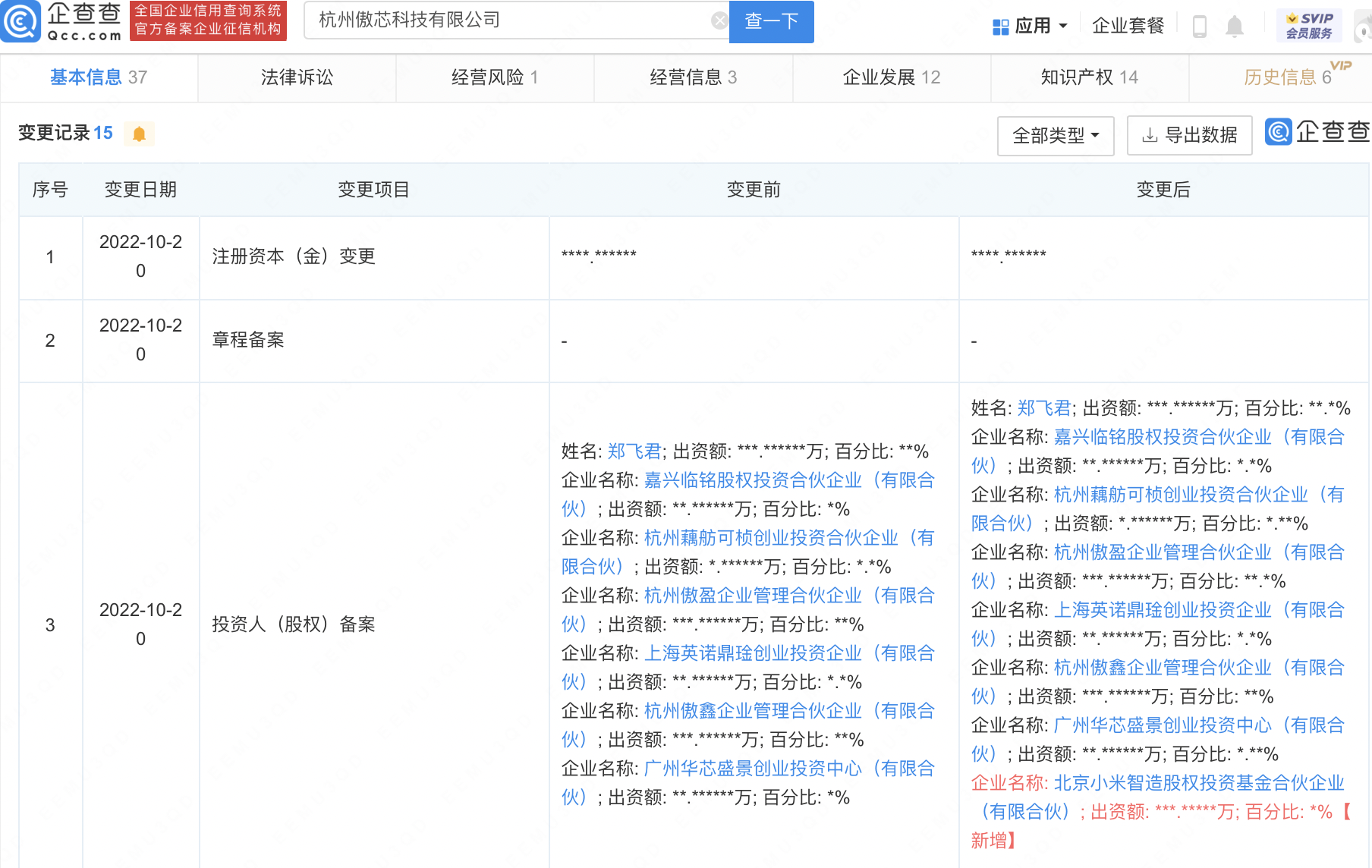Image resolution: width=1372 pixels, height=868 pixels.
Task: Click 变更记录 15 section title
Action: click(x=65, y=134)
